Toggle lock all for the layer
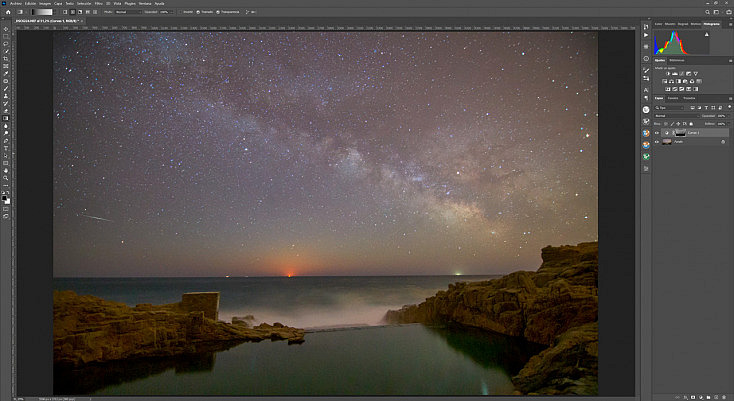Screen dimensions: 734x401 pos(691,124)
